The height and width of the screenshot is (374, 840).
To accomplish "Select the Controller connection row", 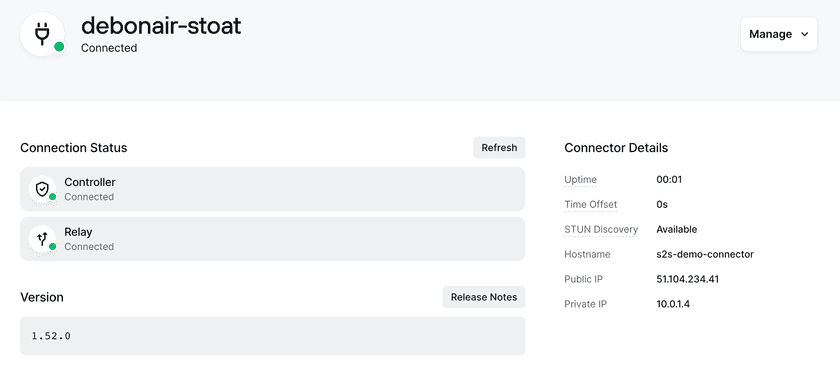I will click(273, 189).
